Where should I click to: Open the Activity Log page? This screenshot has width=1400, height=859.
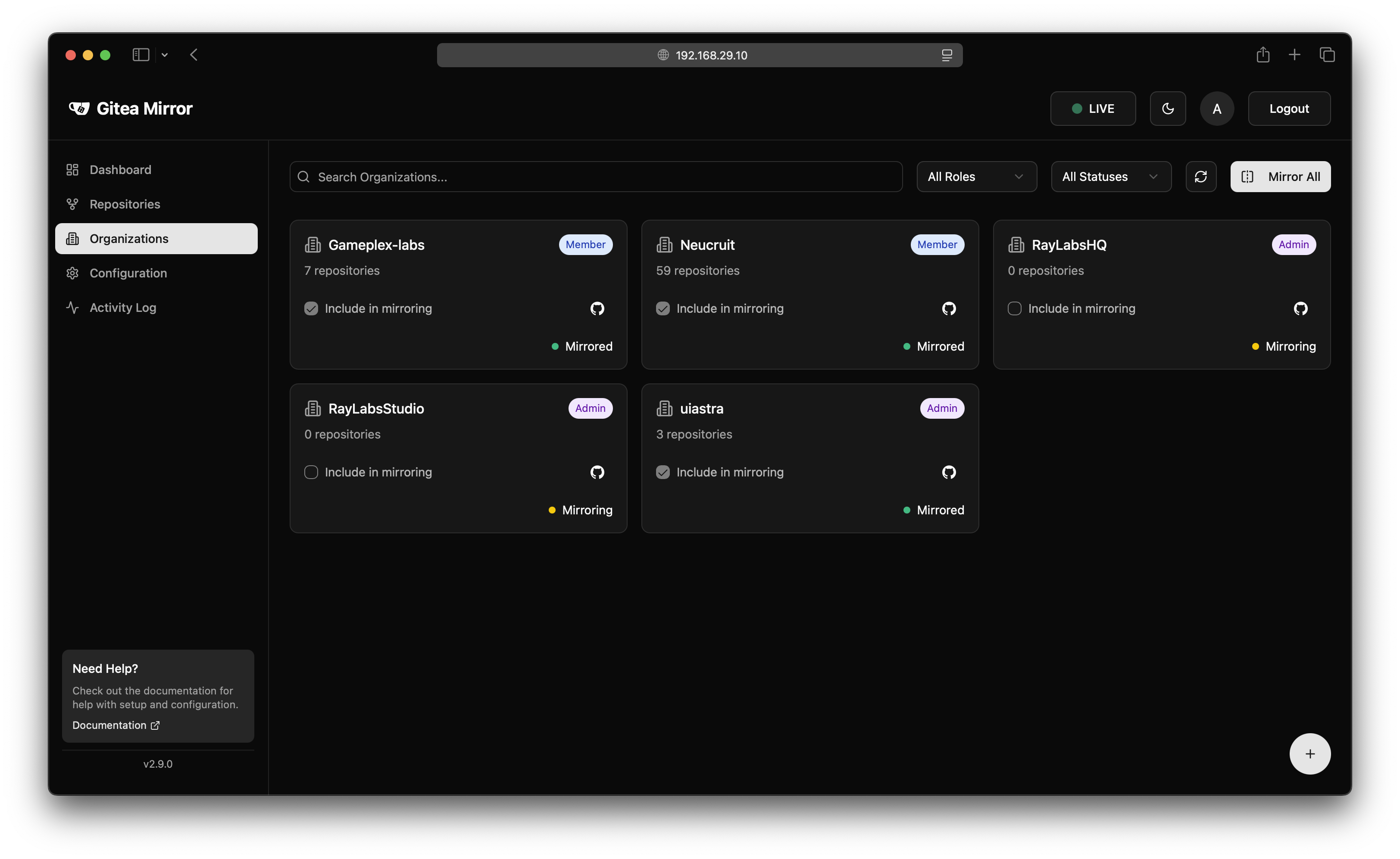[123, 307]
